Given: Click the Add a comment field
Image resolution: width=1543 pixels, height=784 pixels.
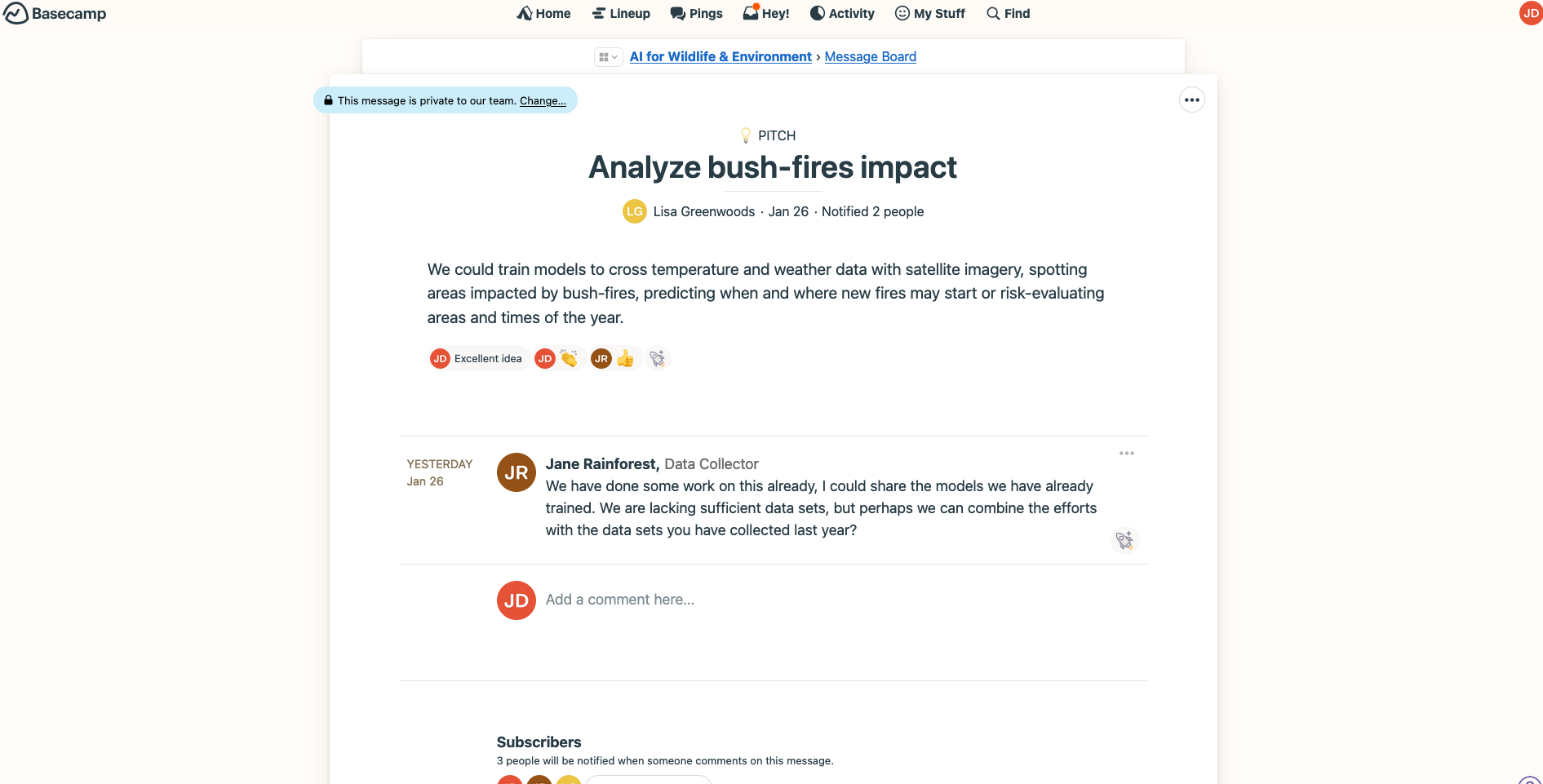Looking at the screenshot, I should click(620, 600).
